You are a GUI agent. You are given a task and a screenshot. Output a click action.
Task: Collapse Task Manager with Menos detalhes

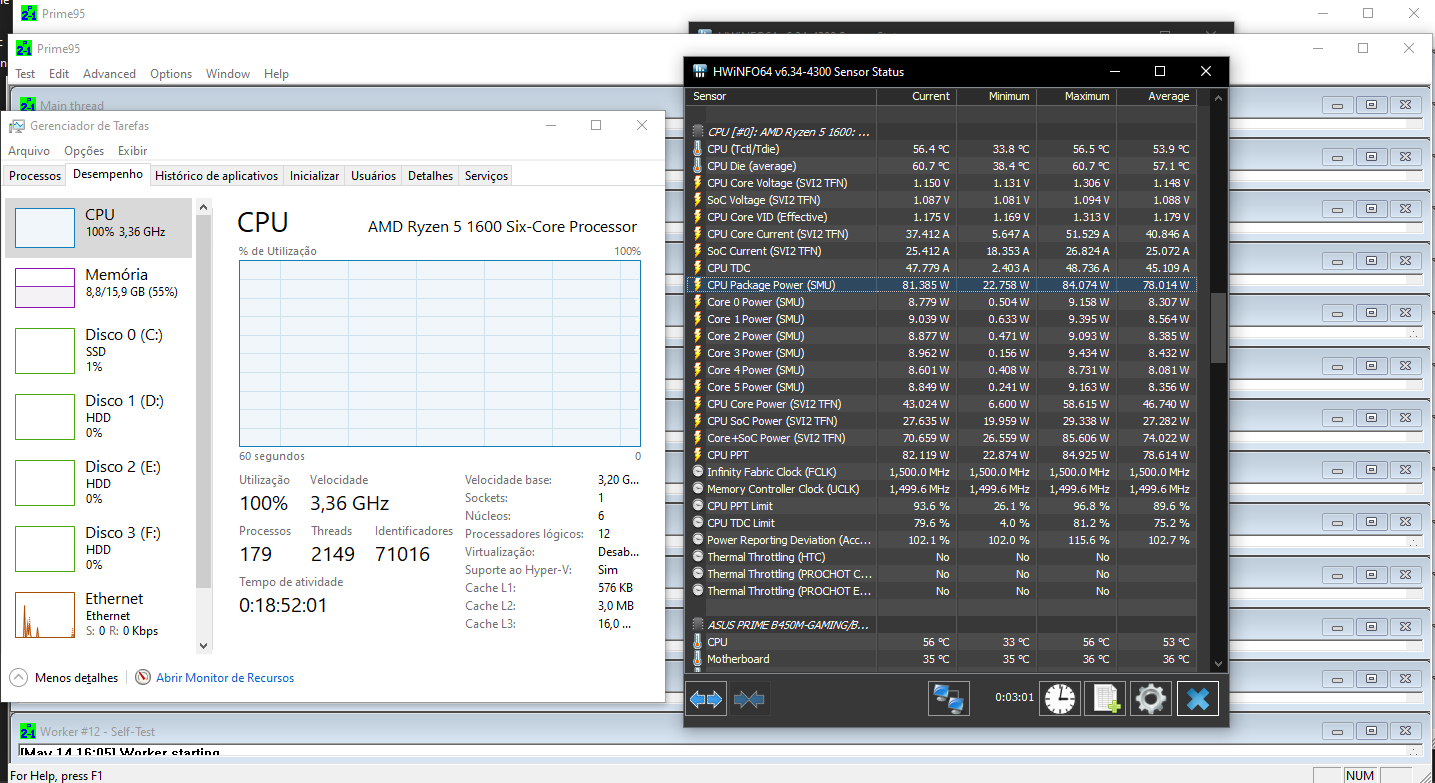click(x=64, y=677)
